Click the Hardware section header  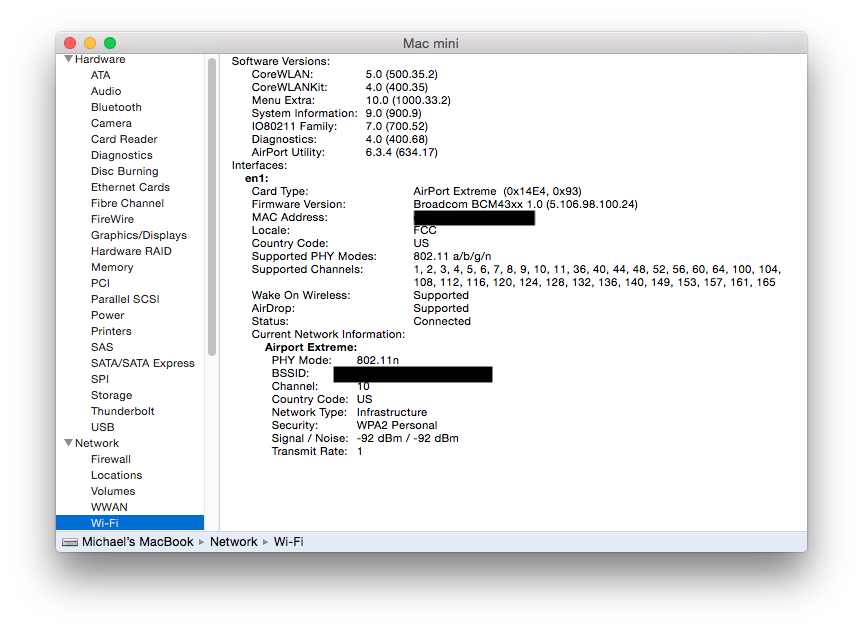tap(100, 59)
